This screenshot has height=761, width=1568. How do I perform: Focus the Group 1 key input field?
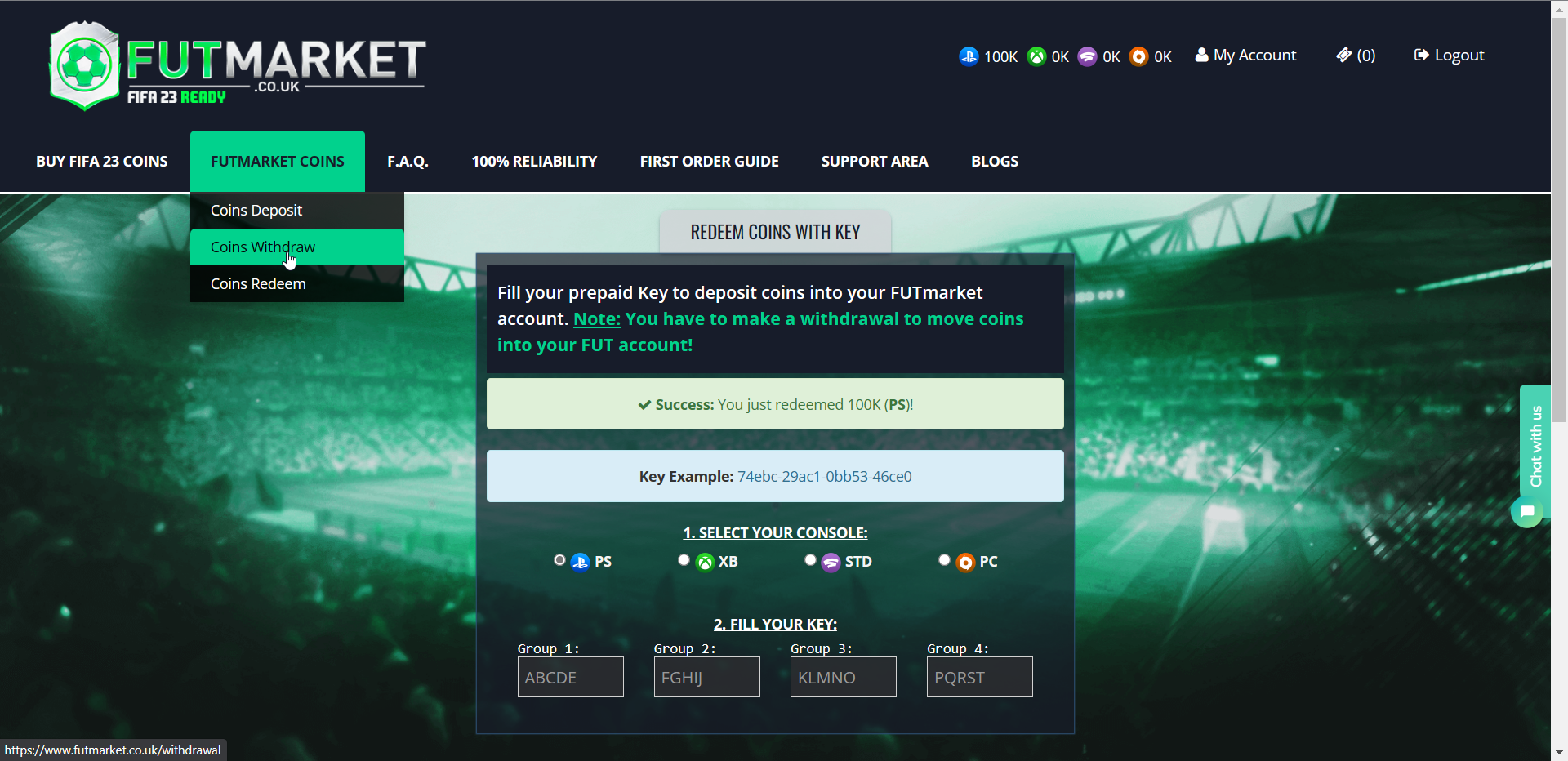tap(571, 677)
